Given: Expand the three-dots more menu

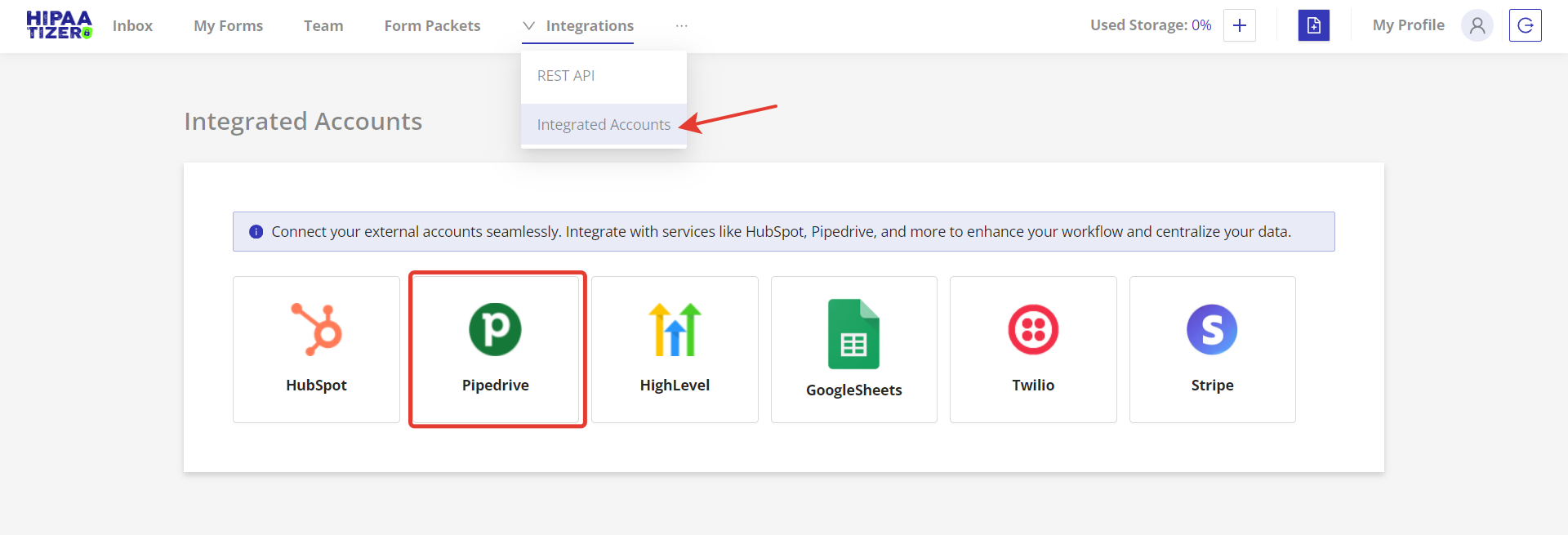Looking at the screenshot, I should click(x=681, y=26).
